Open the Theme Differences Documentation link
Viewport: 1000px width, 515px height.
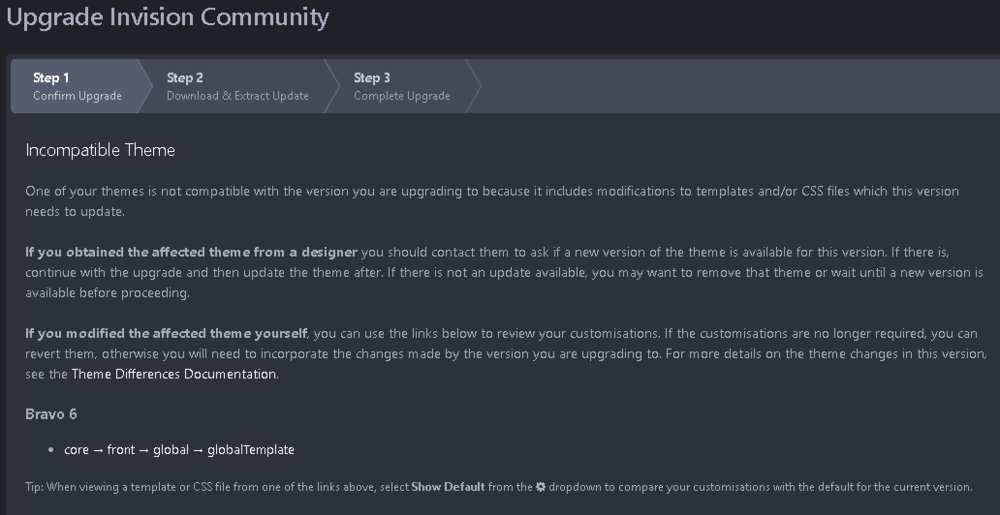173,374
